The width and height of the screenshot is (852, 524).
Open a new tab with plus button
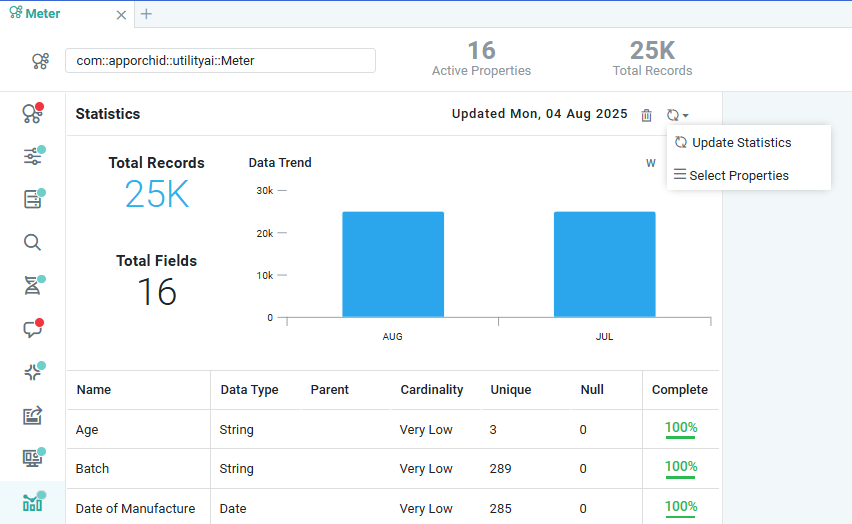click(x=146, y=14)
